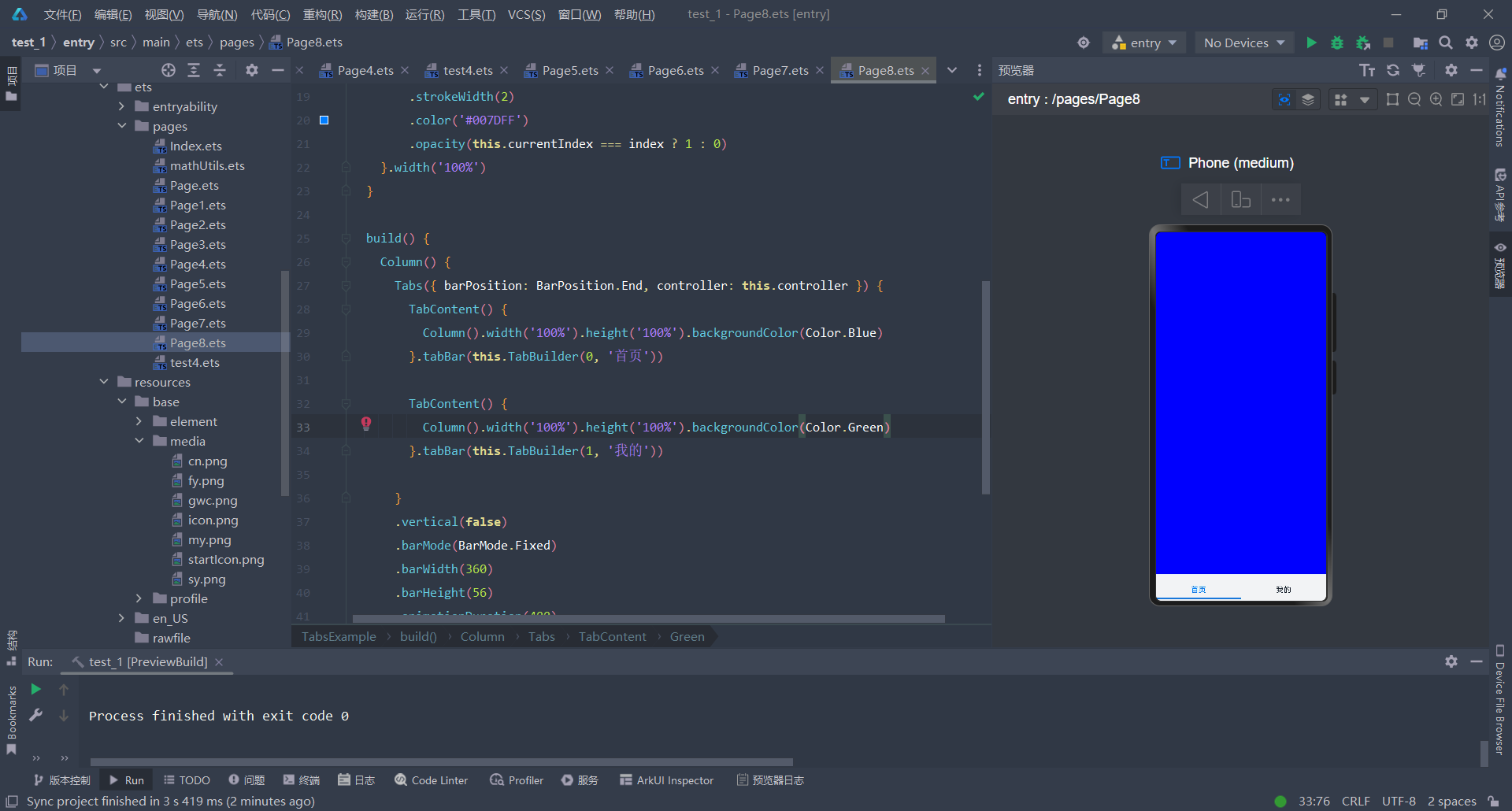
Task: Click the #007DFF color swatch in gutter
Action: tap(324, 120)
